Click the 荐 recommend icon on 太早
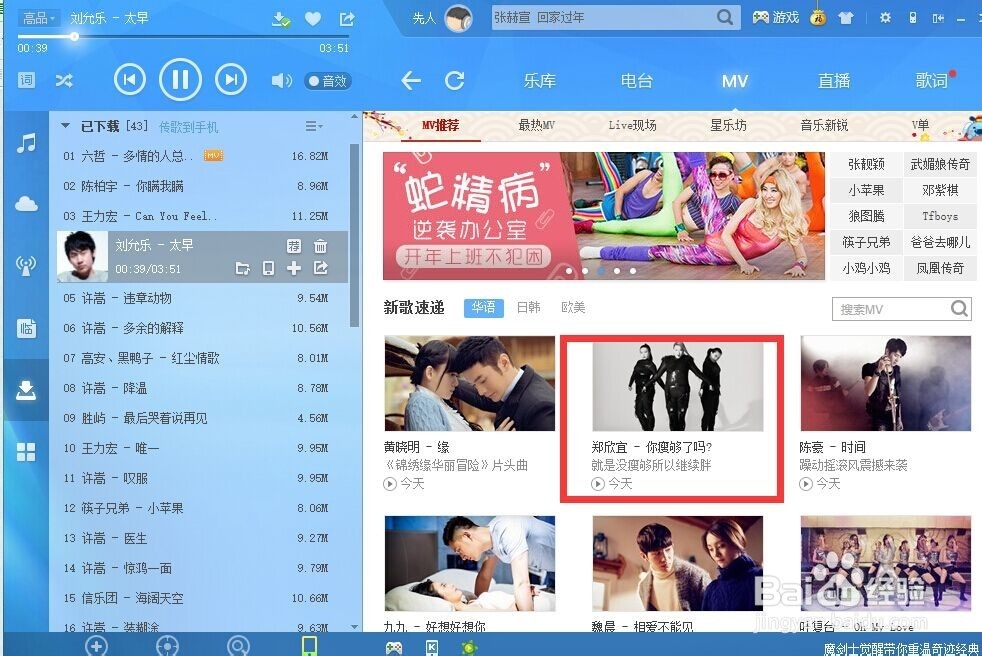The height and width of the screenshot is (656, 982). [294, 246]
